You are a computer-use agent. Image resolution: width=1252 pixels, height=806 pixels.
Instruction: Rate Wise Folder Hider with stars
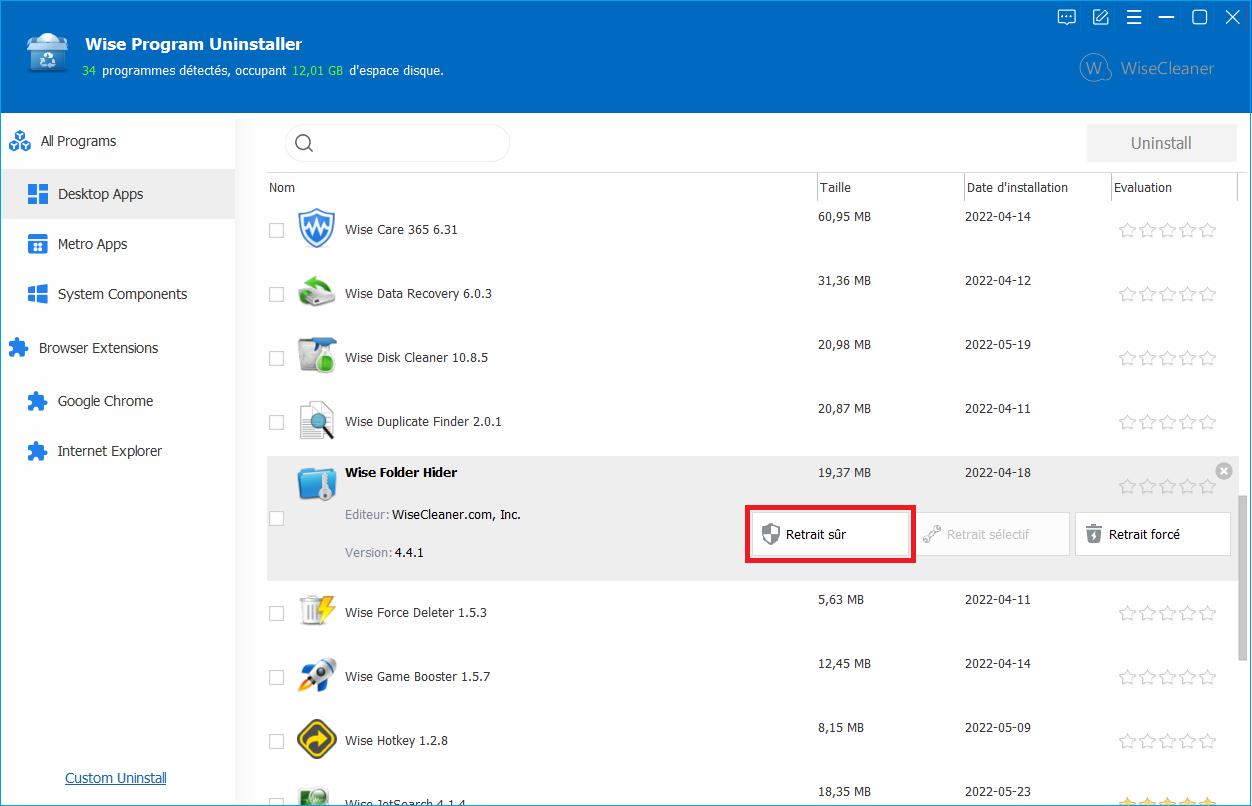point(1167,487)
